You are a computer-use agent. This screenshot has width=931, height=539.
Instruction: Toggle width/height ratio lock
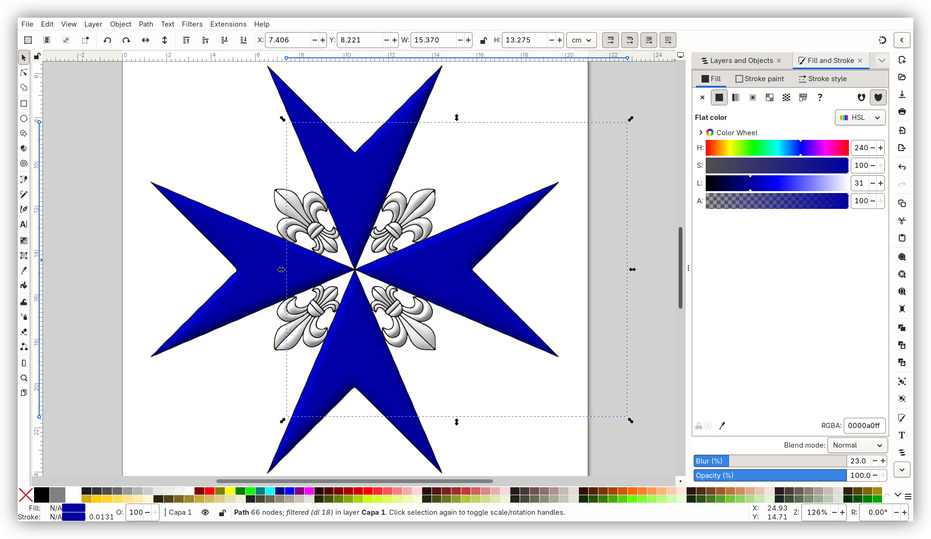tap(483, 40)
